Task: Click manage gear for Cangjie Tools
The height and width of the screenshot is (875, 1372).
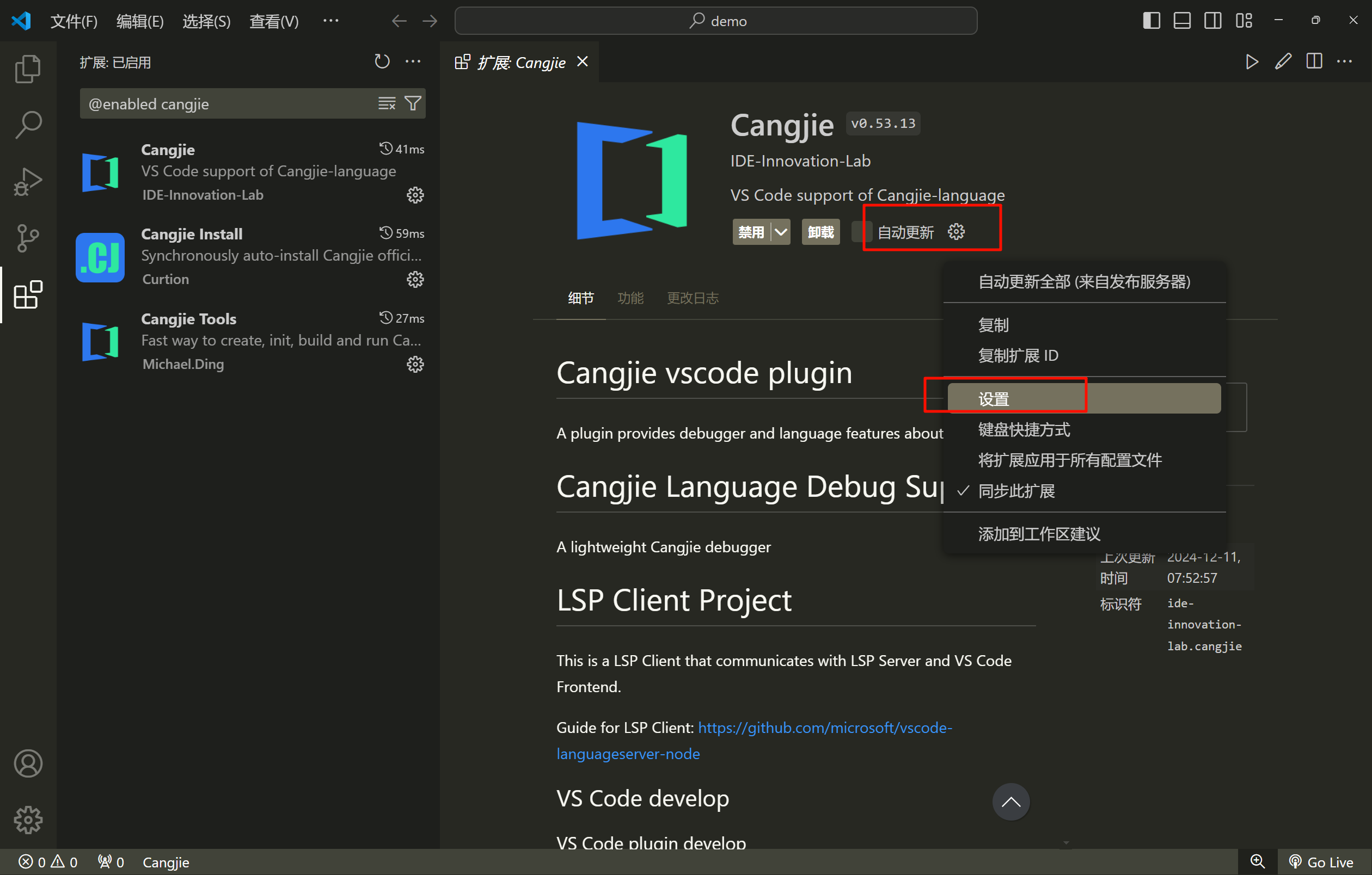Action: click(415, 364)
